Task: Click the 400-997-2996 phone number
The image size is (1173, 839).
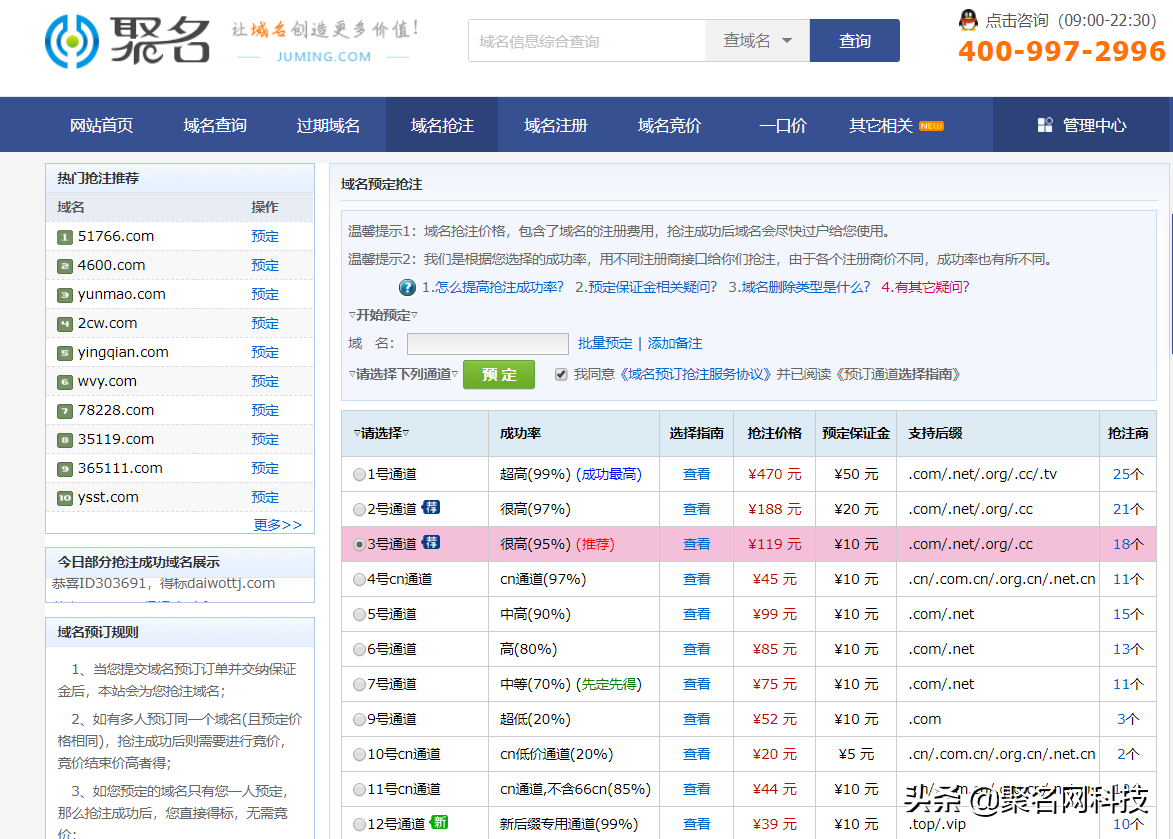Action: [x=1062, y=51]
